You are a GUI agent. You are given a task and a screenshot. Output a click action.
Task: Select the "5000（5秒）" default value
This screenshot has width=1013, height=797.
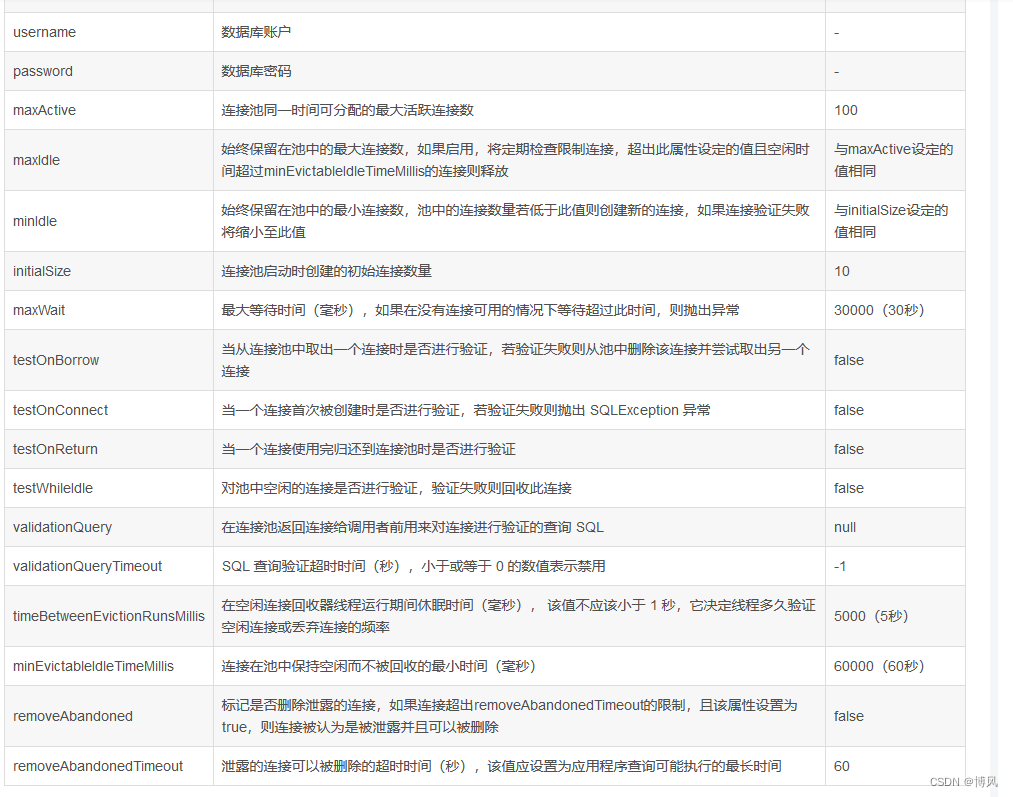[872, 616]
